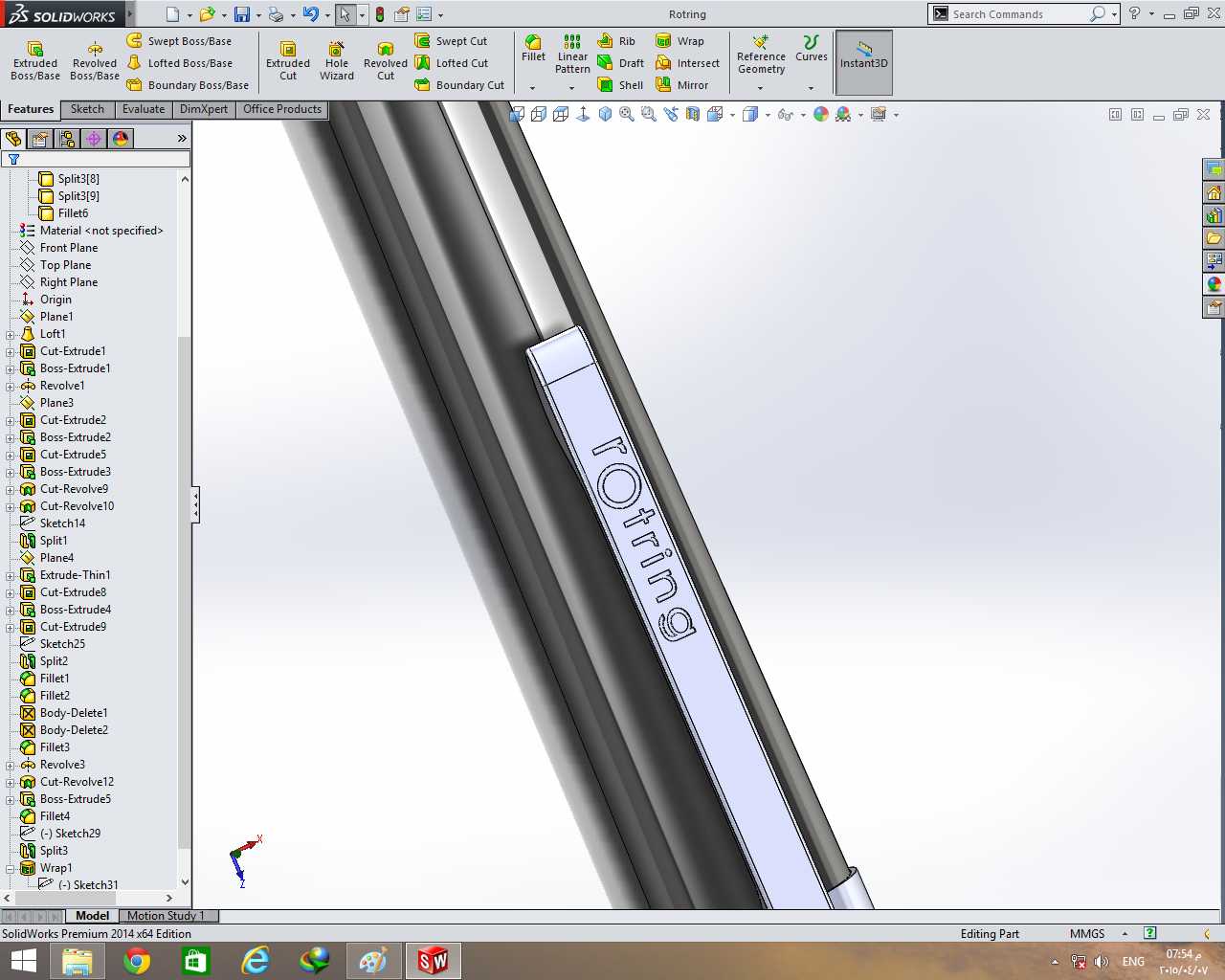1225x980 pixels.
Task: Click the Hole Wizard button
Action: point(337,62)
